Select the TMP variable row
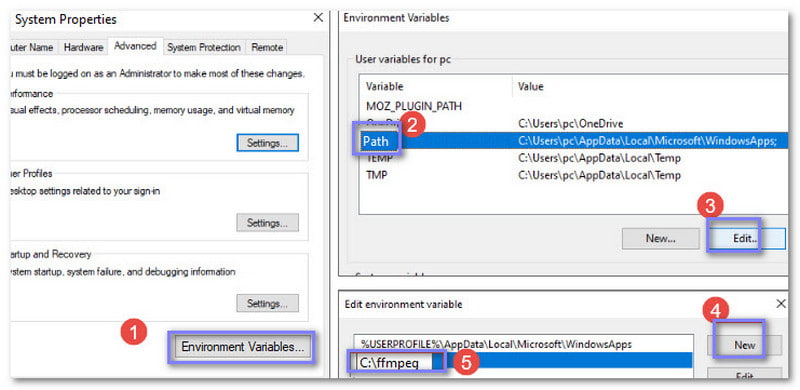This screenshot has width=800, height=390. (573, 176)
